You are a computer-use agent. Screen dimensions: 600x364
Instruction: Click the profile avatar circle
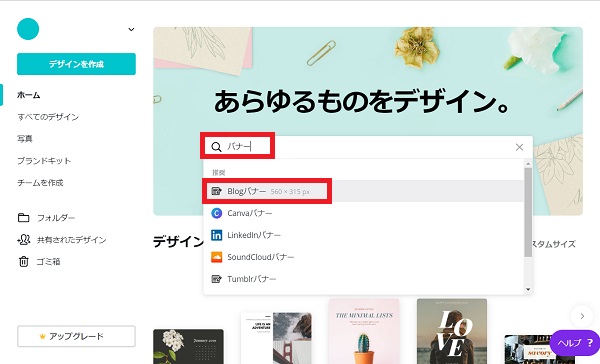28,29
